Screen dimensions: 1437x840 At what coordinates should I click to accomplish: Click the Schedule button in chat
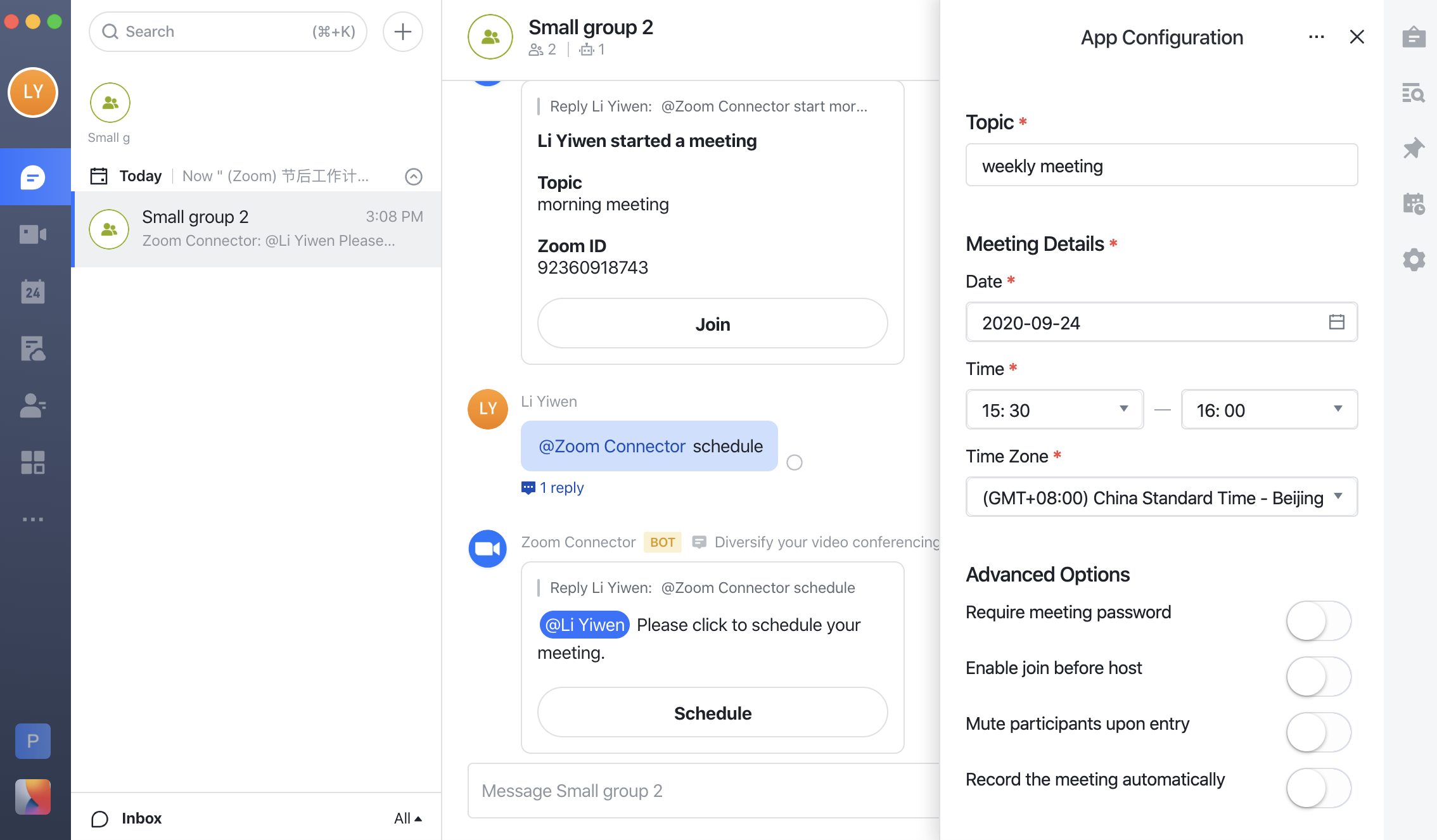(712, 713)
